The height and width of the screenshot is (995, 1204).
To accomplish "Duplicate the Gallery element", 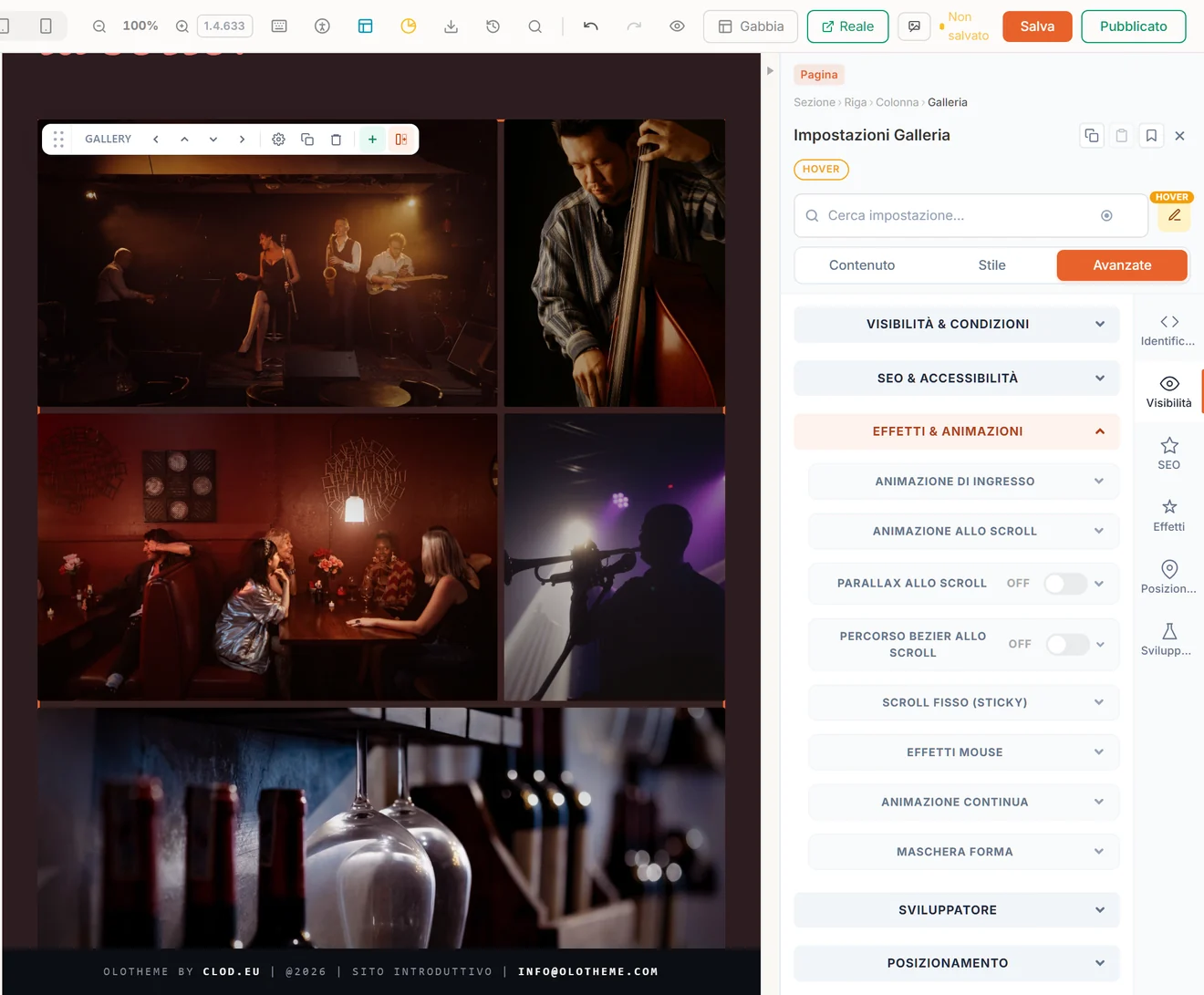I will [x=307, y=140].
